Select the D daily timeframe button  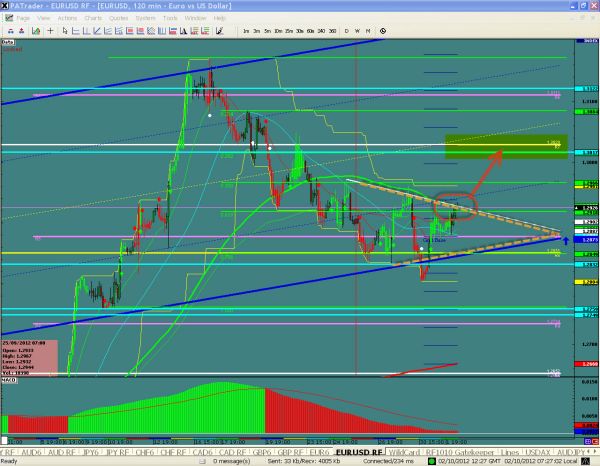(346, 32)
